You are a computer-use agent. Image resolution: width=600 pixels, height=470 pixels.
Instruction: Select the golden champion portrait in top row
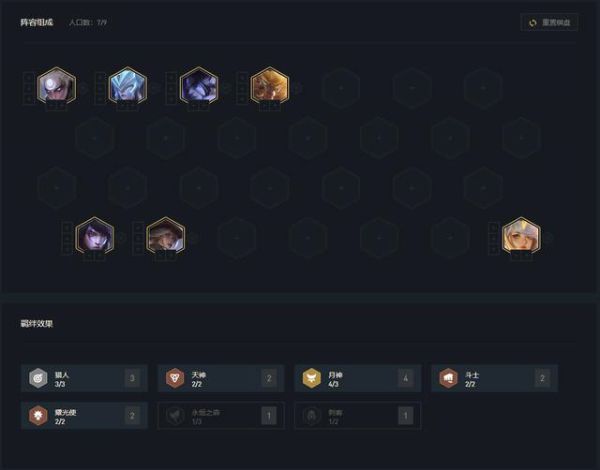click(270, 86)
